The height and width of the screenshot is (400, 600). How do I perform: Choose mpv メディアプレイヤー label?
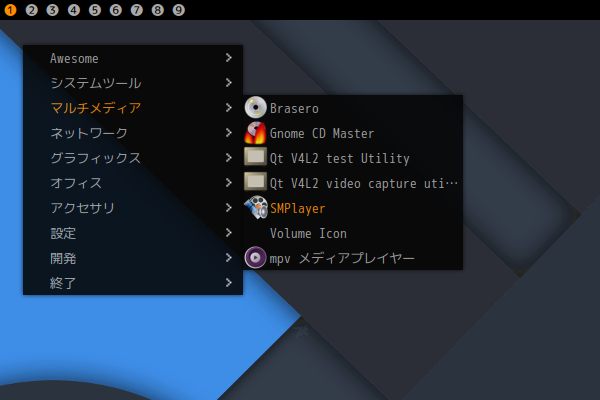(342, 258)
